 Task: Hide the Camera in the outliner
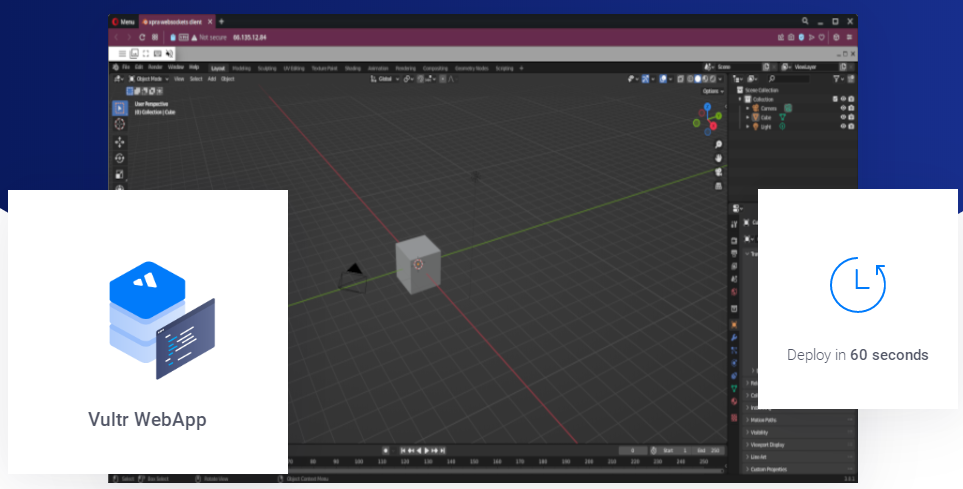point(843,108)
